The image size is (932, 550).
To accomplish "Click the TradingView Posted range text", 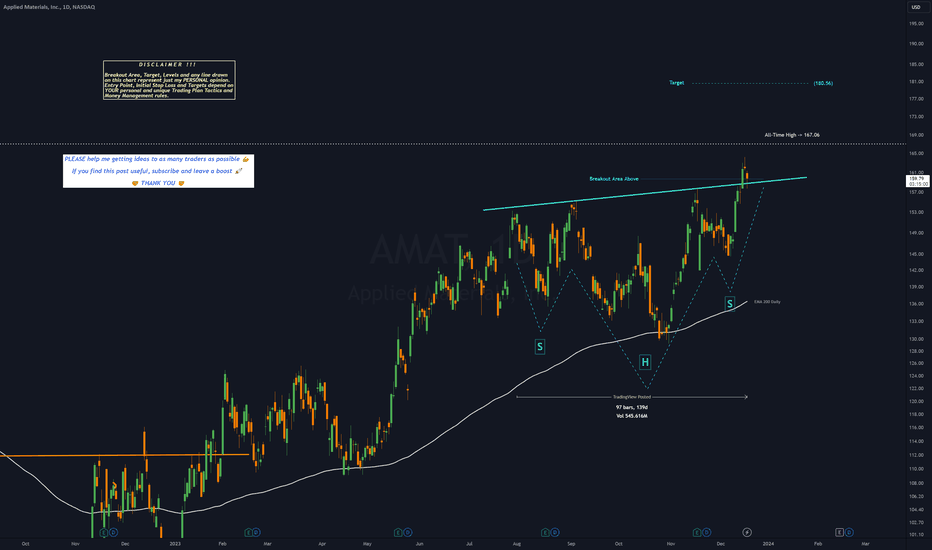I will (632, 397).
